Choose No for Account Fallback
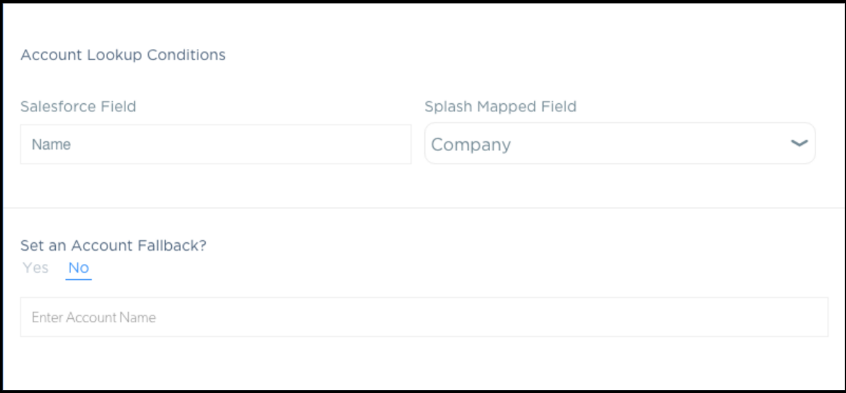The width and height of the screenshot is (846, 393). click(79, 268)
